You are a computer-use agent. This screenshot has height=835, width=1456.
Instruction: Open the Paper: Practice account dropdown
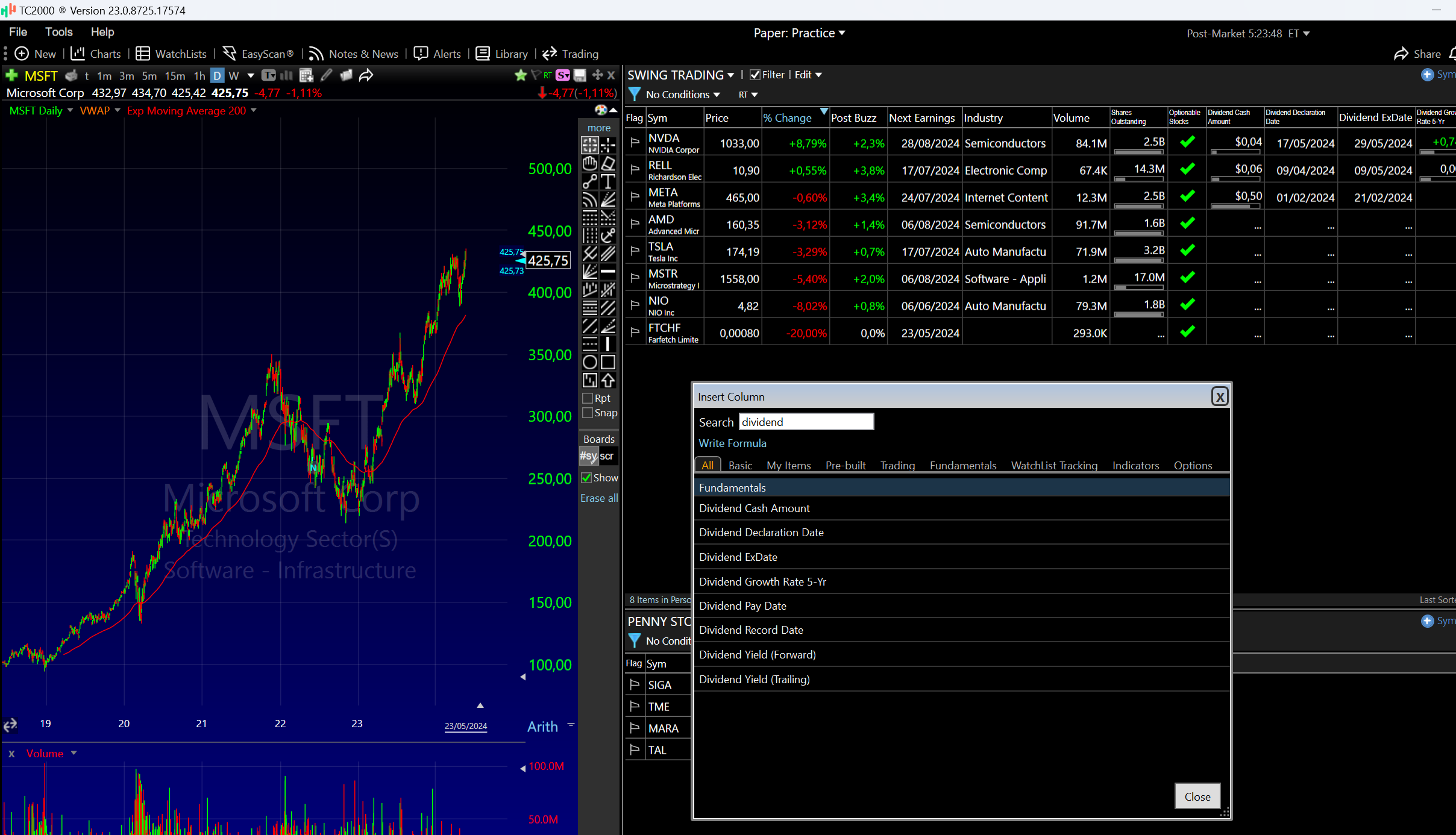point(799,33)
